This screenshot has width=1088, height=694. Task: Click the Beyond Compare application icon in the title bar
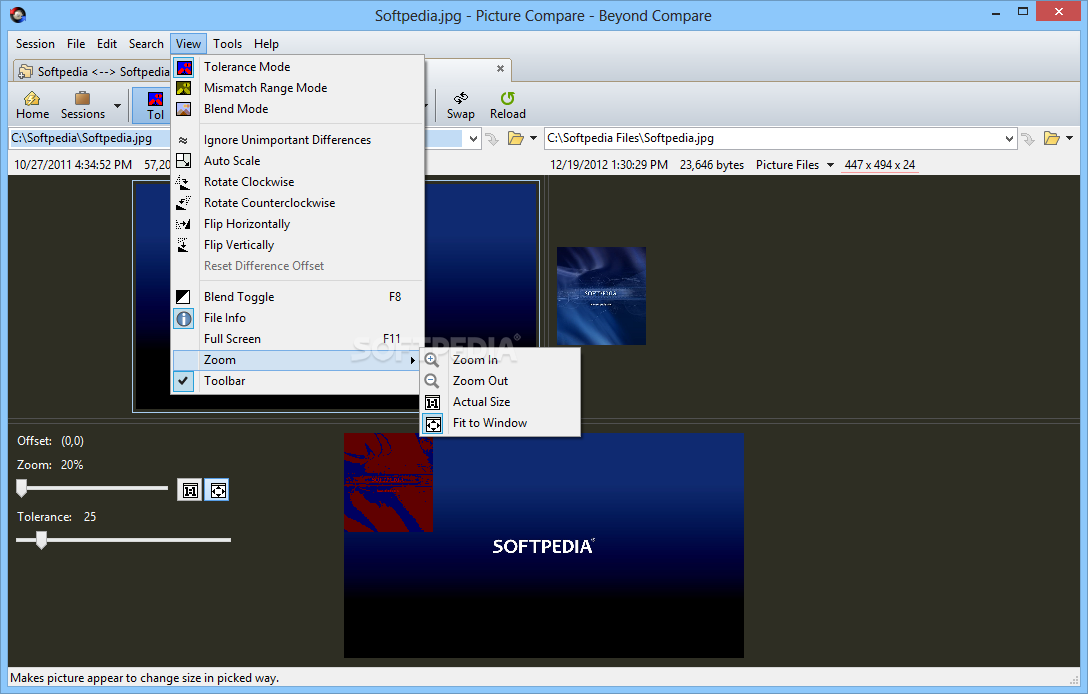(x=18, y=15)
